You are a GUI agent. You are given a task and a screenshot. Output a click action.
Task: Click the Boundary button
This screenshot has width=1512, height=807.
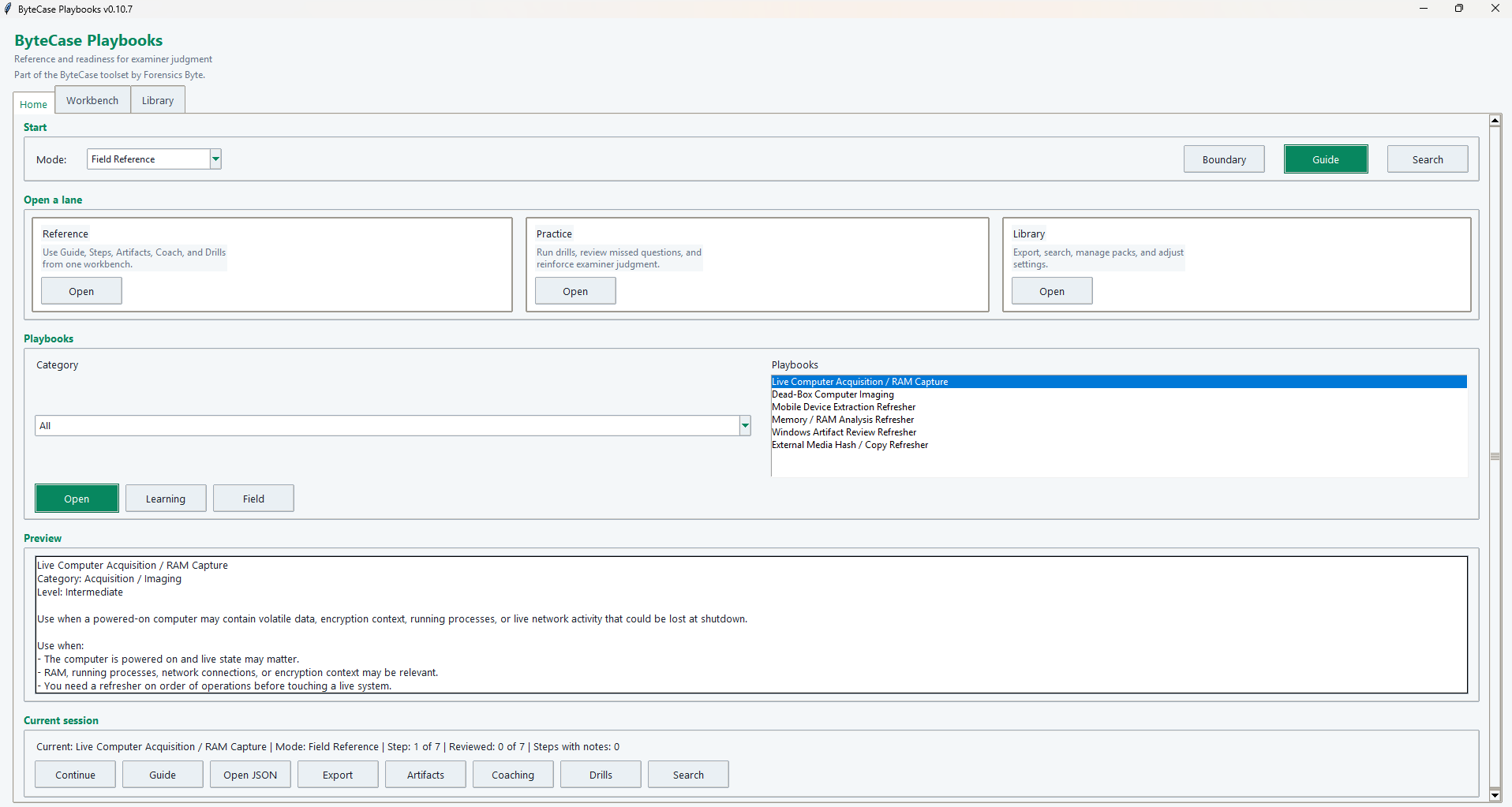(1224, 159)
